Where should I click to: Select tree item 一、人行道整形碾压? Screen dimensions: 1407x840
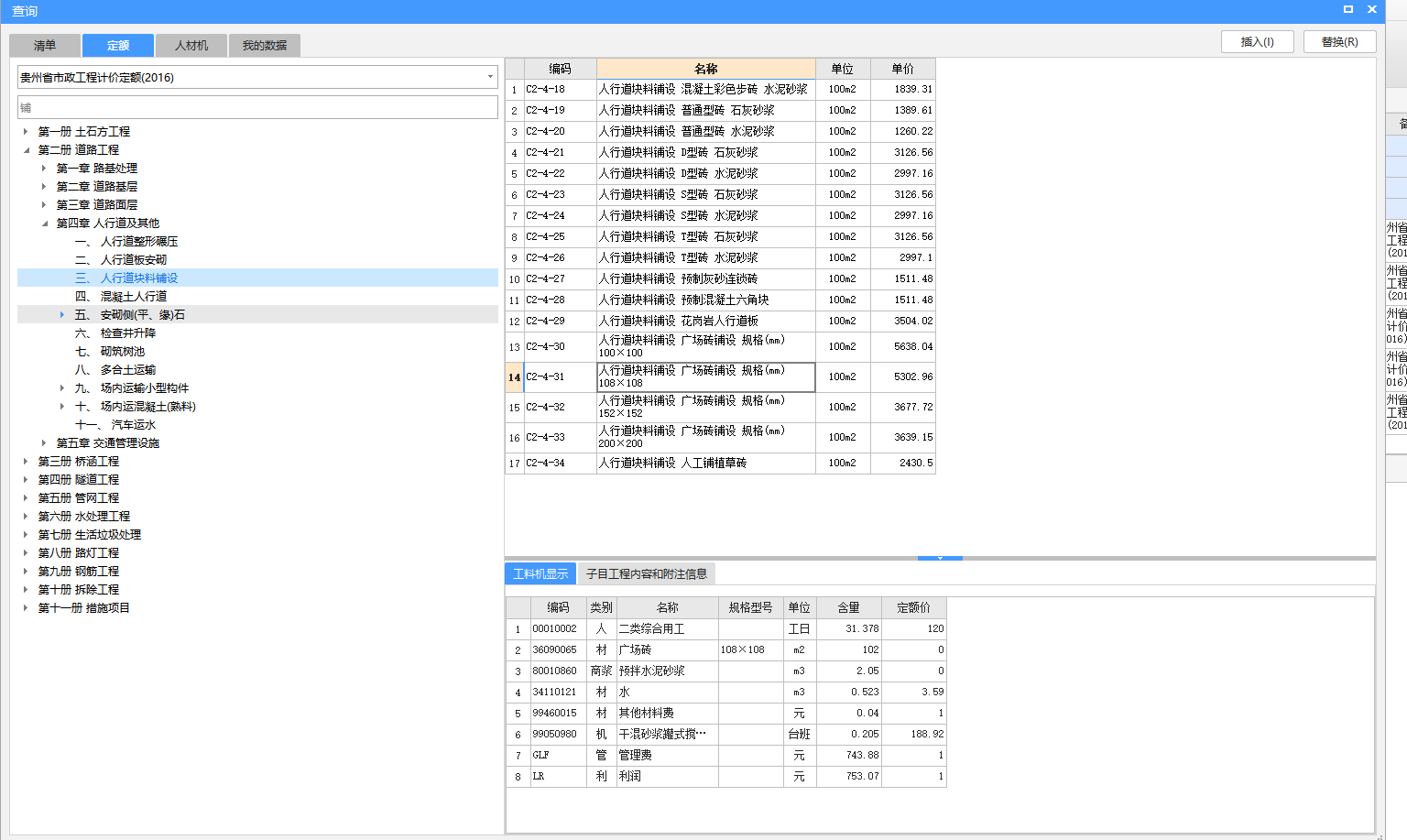[x=126, y=241]
